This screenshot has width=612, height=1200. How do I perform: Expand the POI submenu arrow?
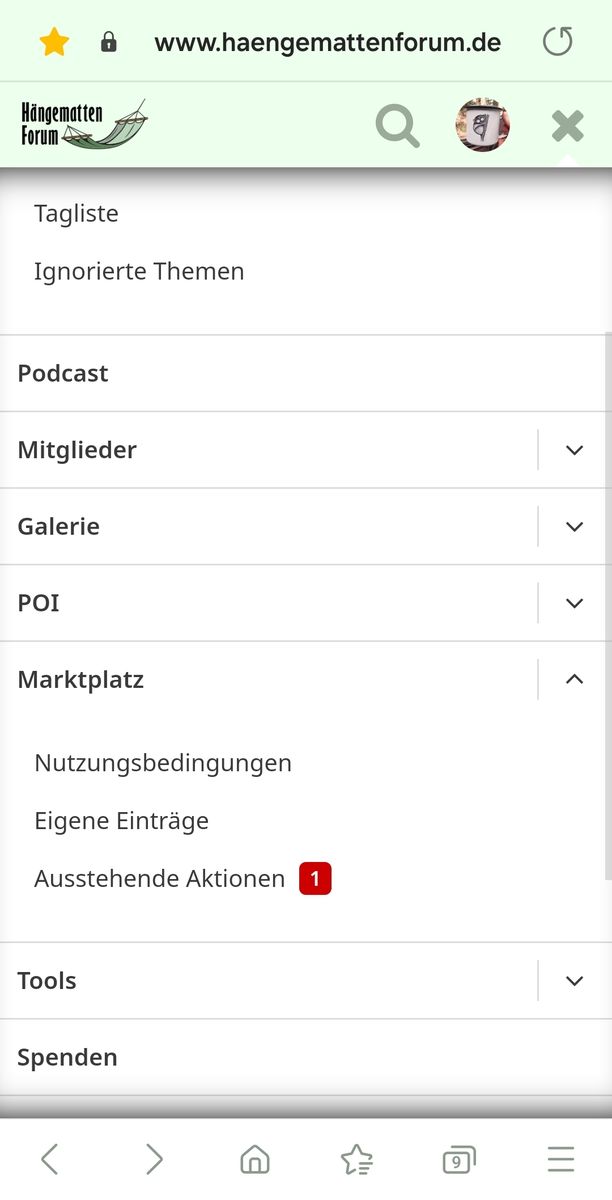[x=574, y=603]
